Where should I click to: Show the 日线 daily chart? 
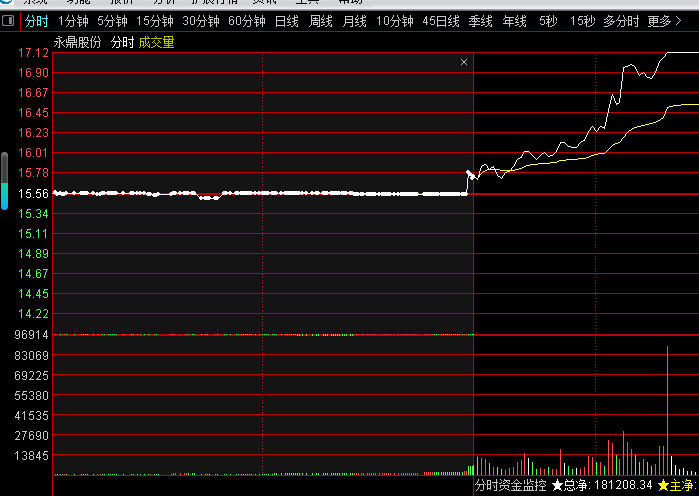(x=286, y=20)
